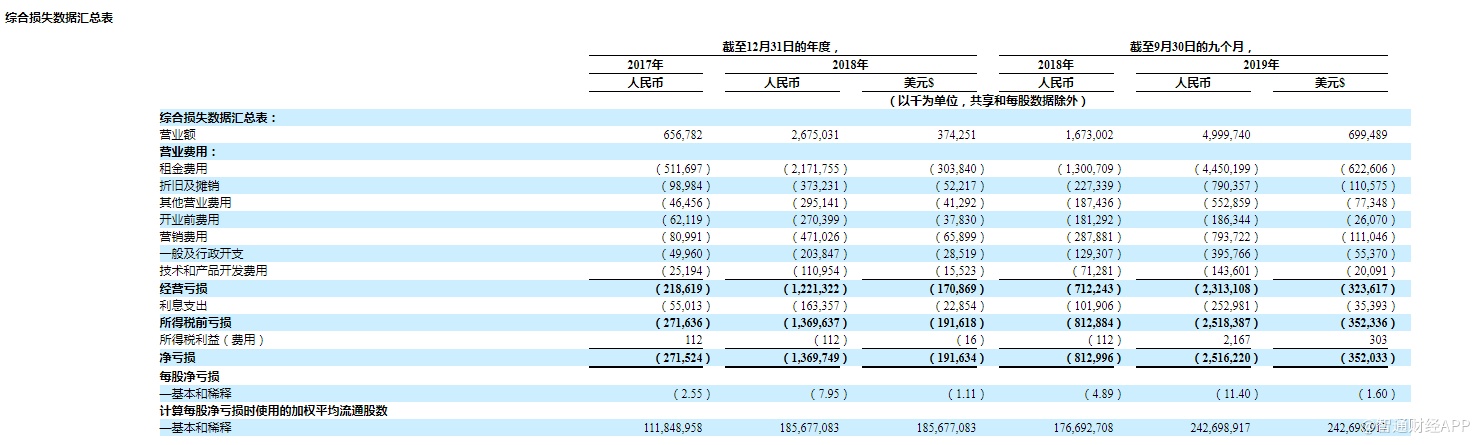Click the 净亏损 row label

[177, 356]
